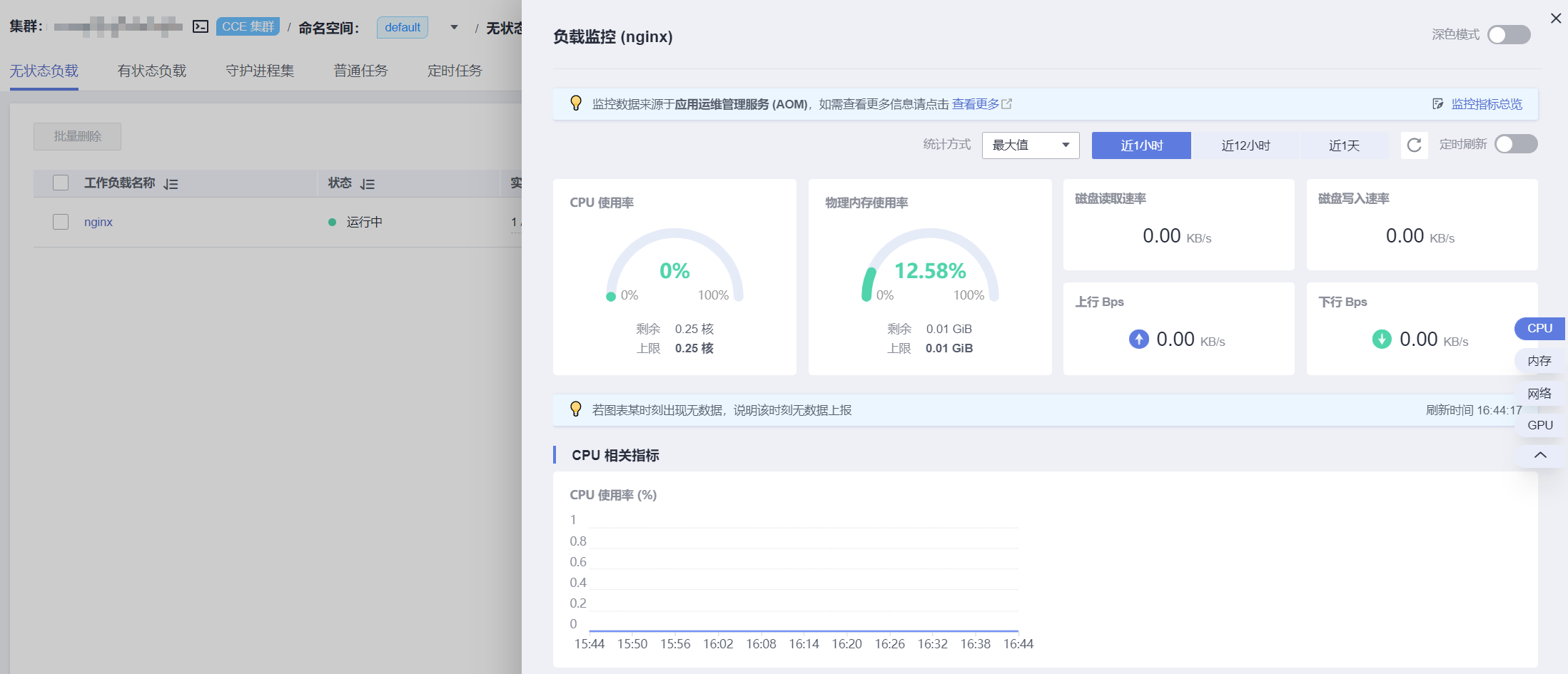Image resolution: width=1568 pixels, height=674 pixels.
Task: Open the 监控指标总览 link
Action: [x=1486, y=104]
